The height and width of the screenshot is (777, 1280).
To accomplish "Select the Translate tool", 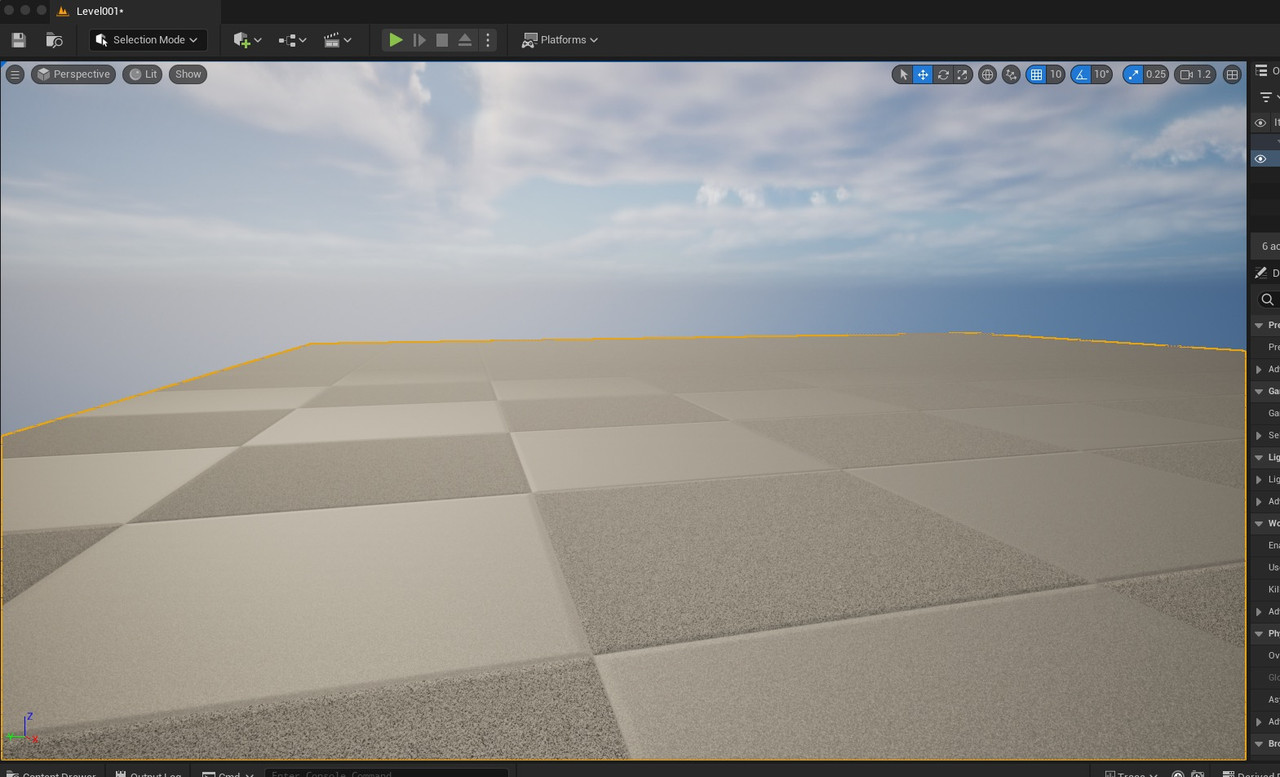I will pyautogui.click(x=920, y=74).
